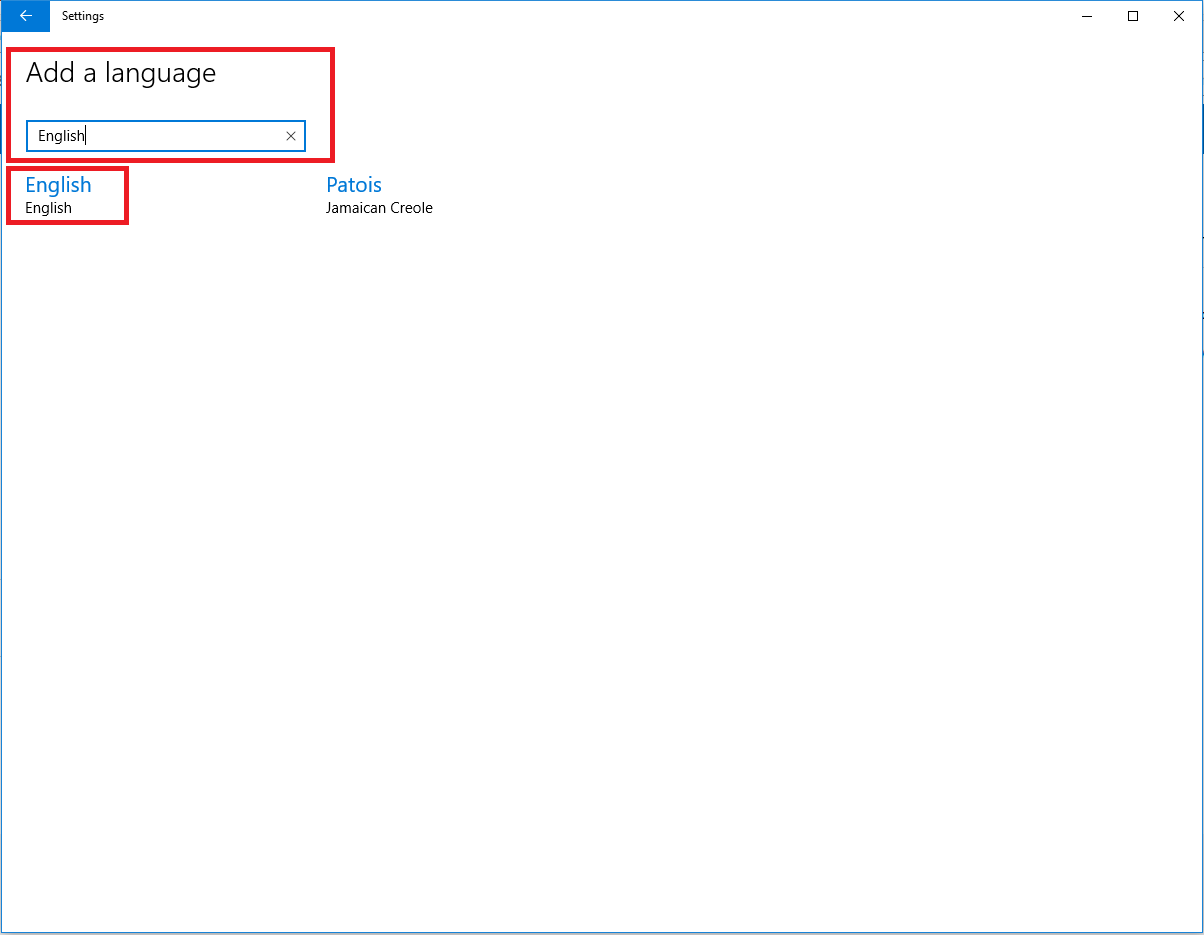This screenshot has height=935, width=1204.
Task: Maximize the Settings window
Action: 1133,16
